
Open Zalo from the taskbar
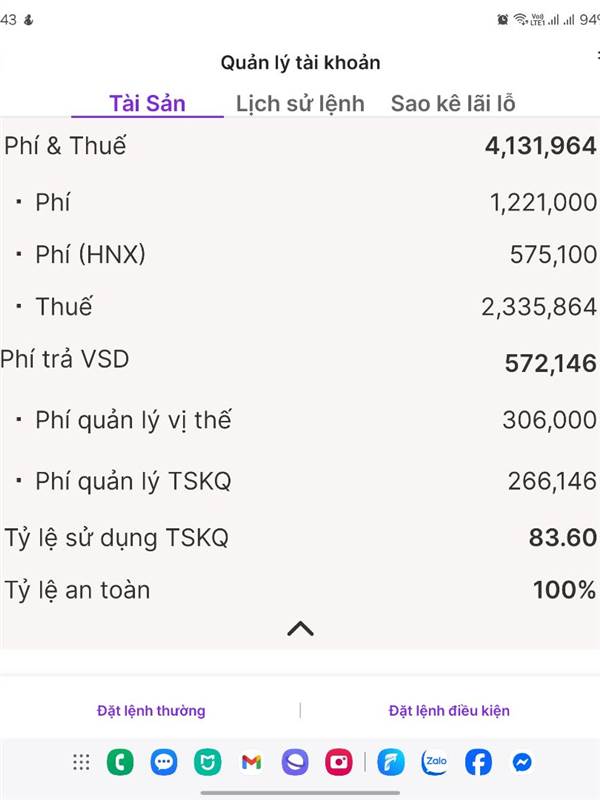(x=434, y=762)
